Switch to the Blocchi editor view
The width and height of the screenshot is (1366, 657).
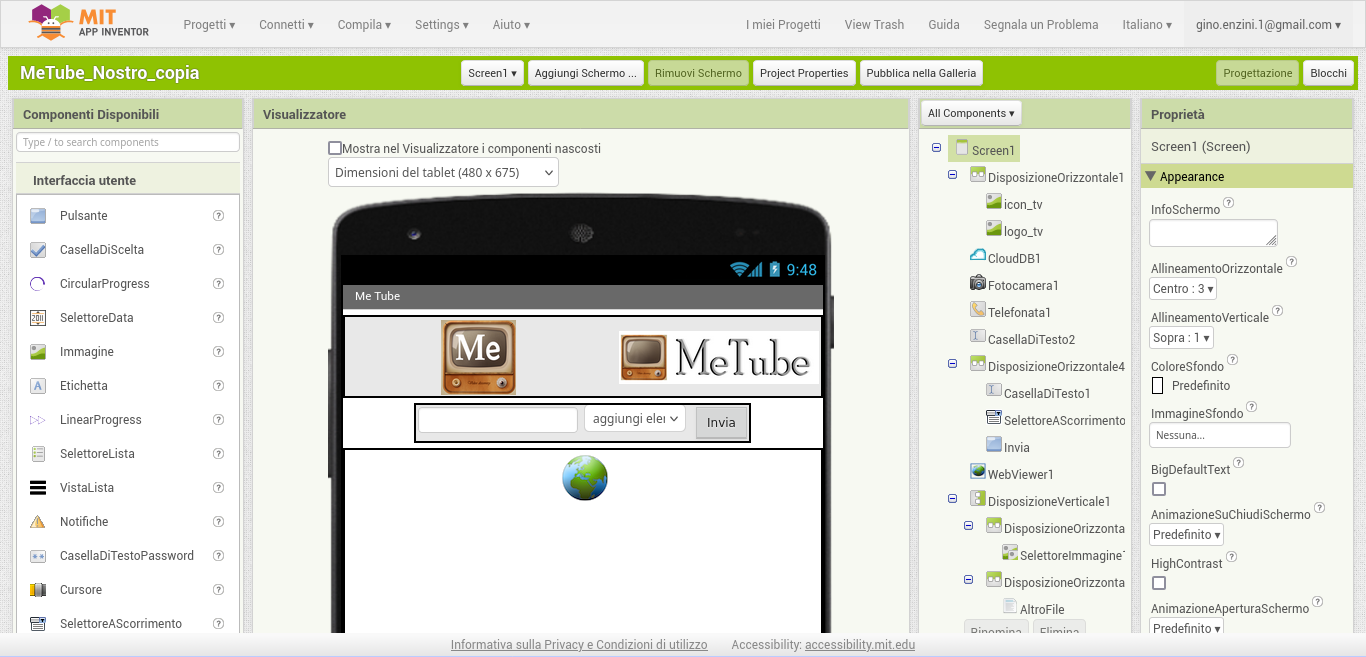click(1328, 73)
